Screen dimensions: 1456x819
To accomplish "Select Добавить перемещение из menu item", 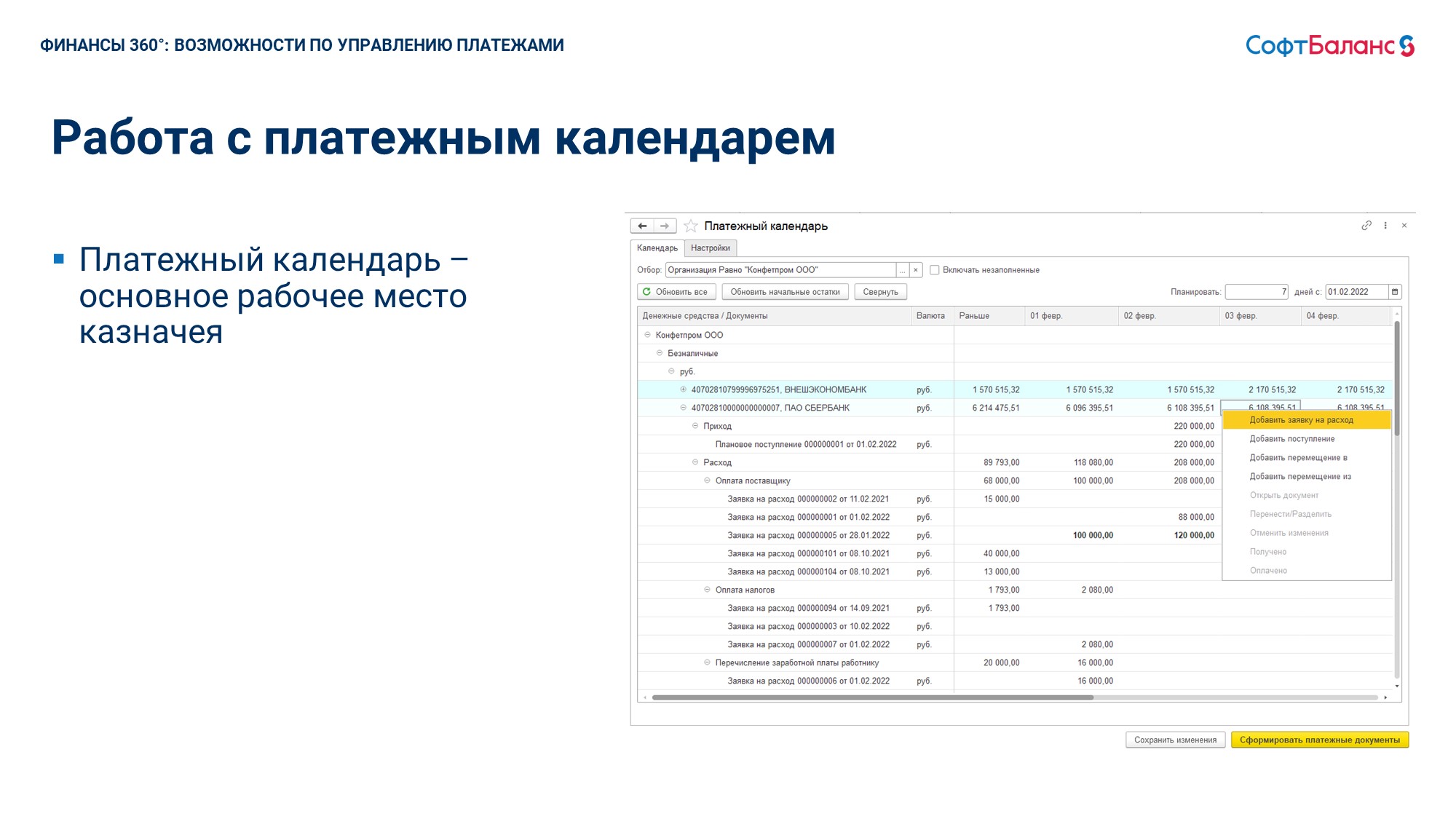I will (x=1307, y=477).
